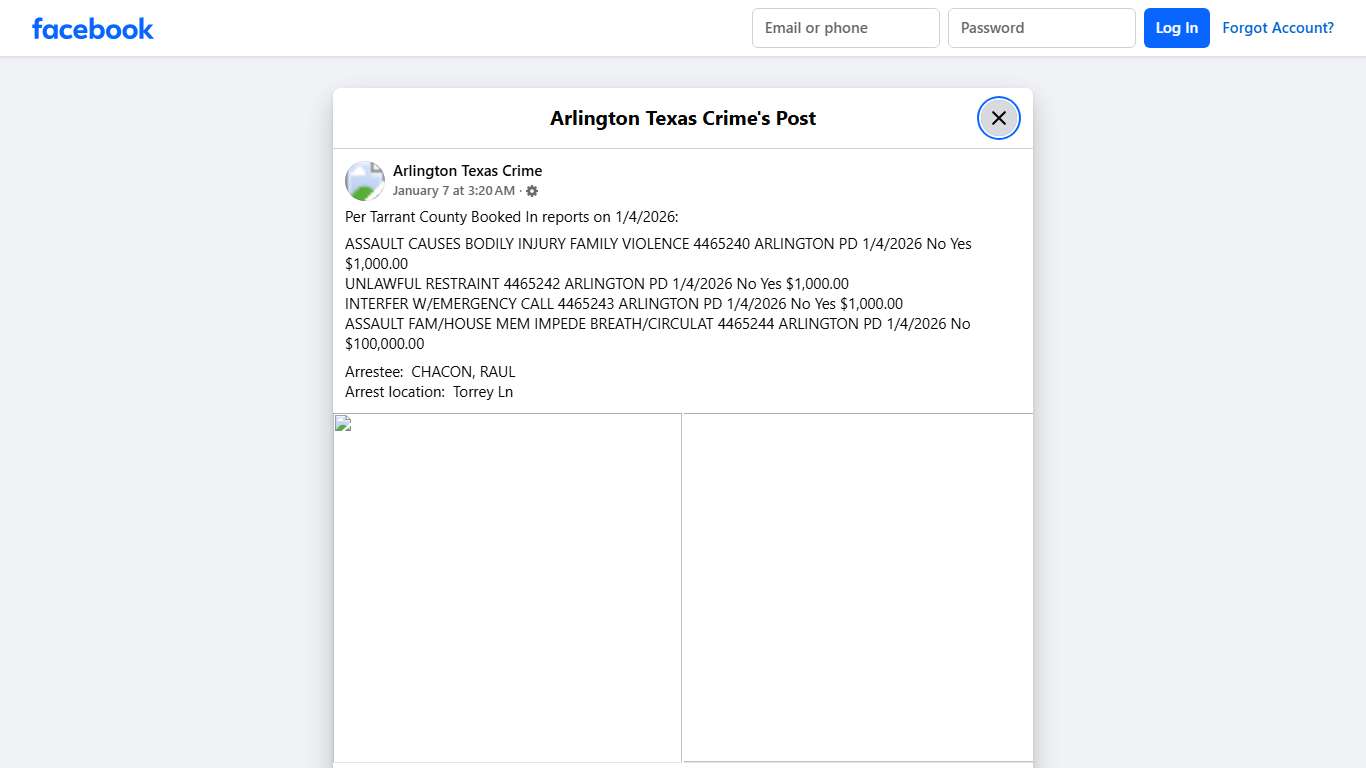This screenshot has height=768, width=1366.
Task: Open the post privacy gear icon
Action: [x=532, y=190]
